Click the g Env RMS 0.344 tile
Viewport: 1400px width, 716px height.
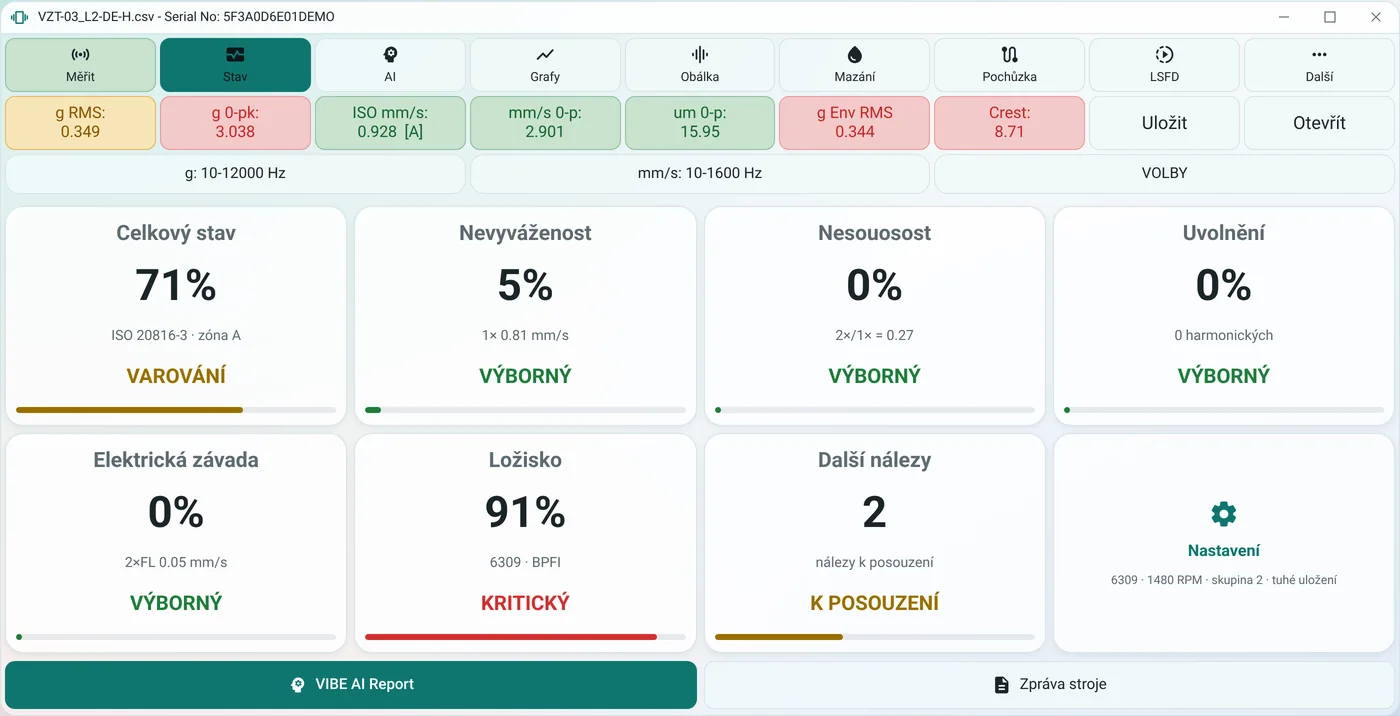click(855, 123)
